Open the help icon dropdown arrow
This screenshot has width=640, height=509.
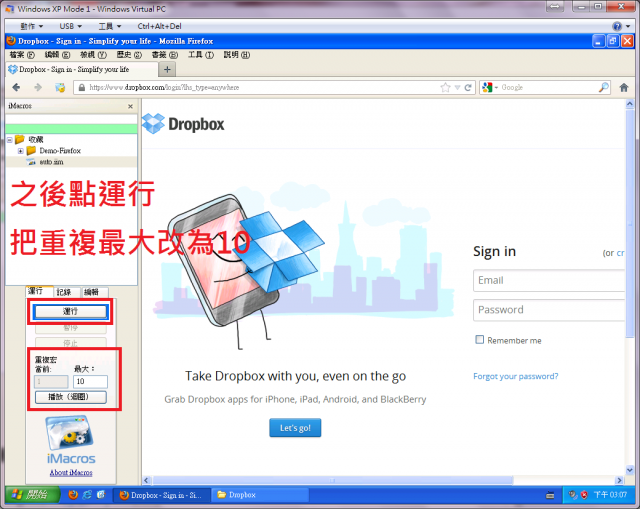point(628,26)
